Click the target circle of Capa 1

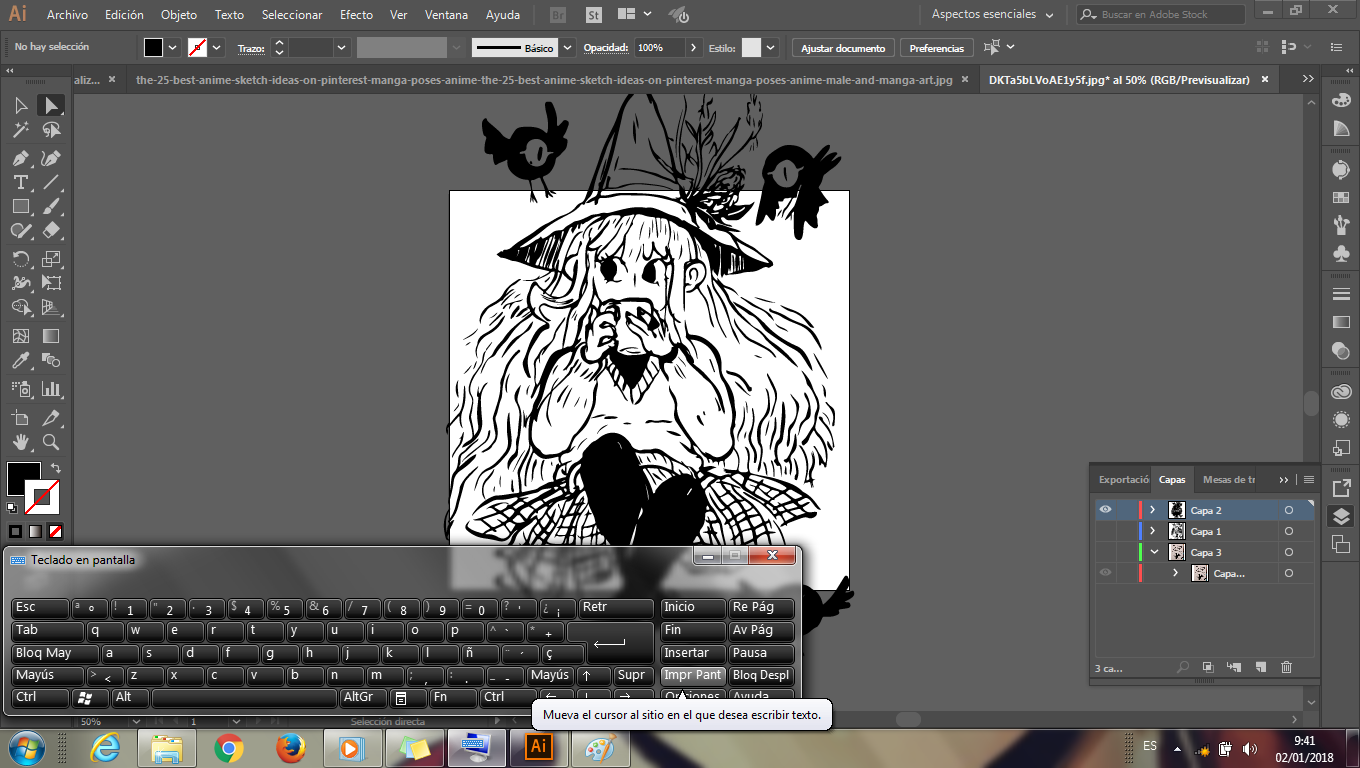[1289, 531]
